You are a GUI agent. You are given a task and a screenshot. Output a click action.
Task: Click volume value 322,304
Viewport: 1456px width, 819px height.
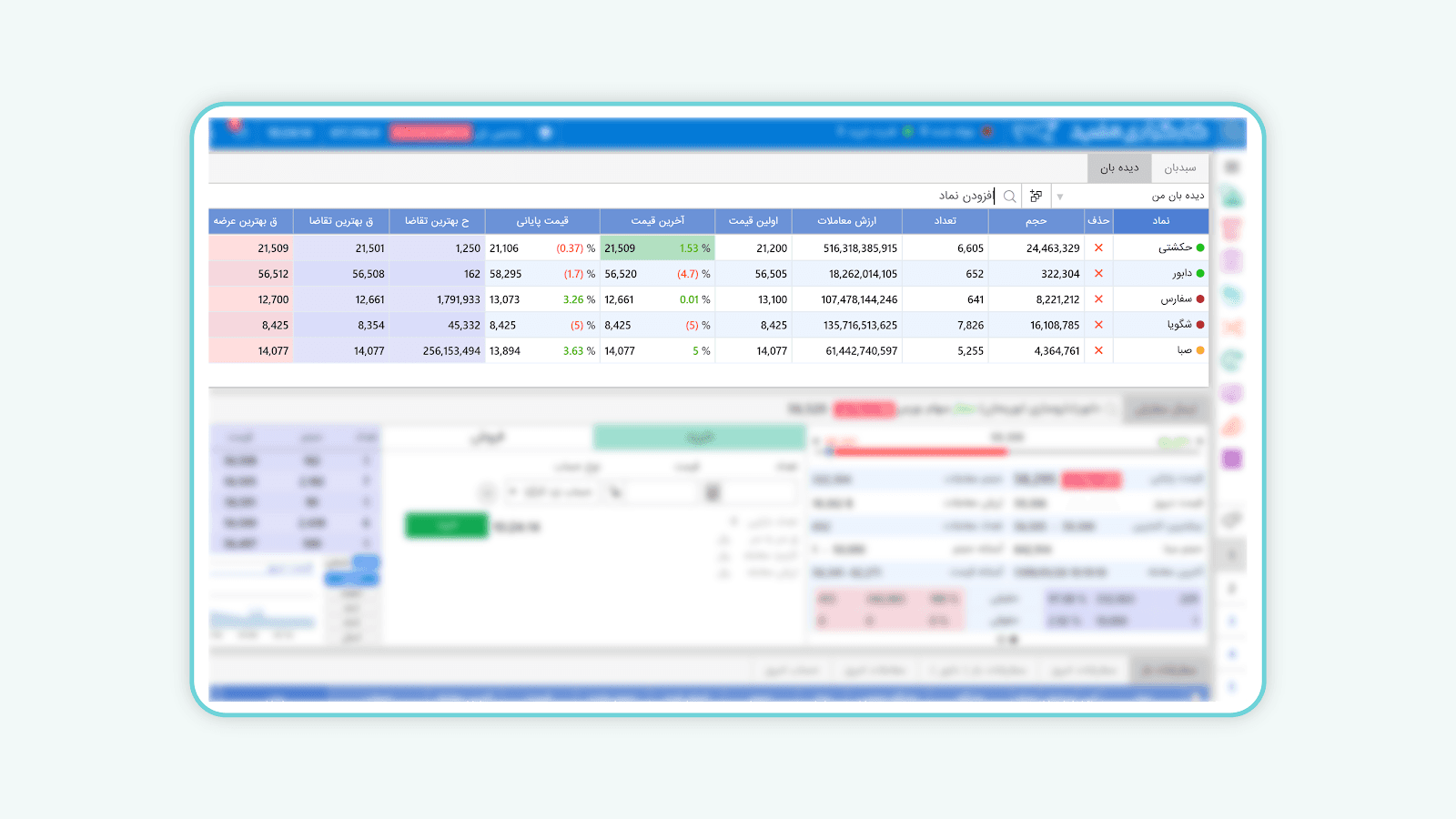click(x=1060, y=274)
